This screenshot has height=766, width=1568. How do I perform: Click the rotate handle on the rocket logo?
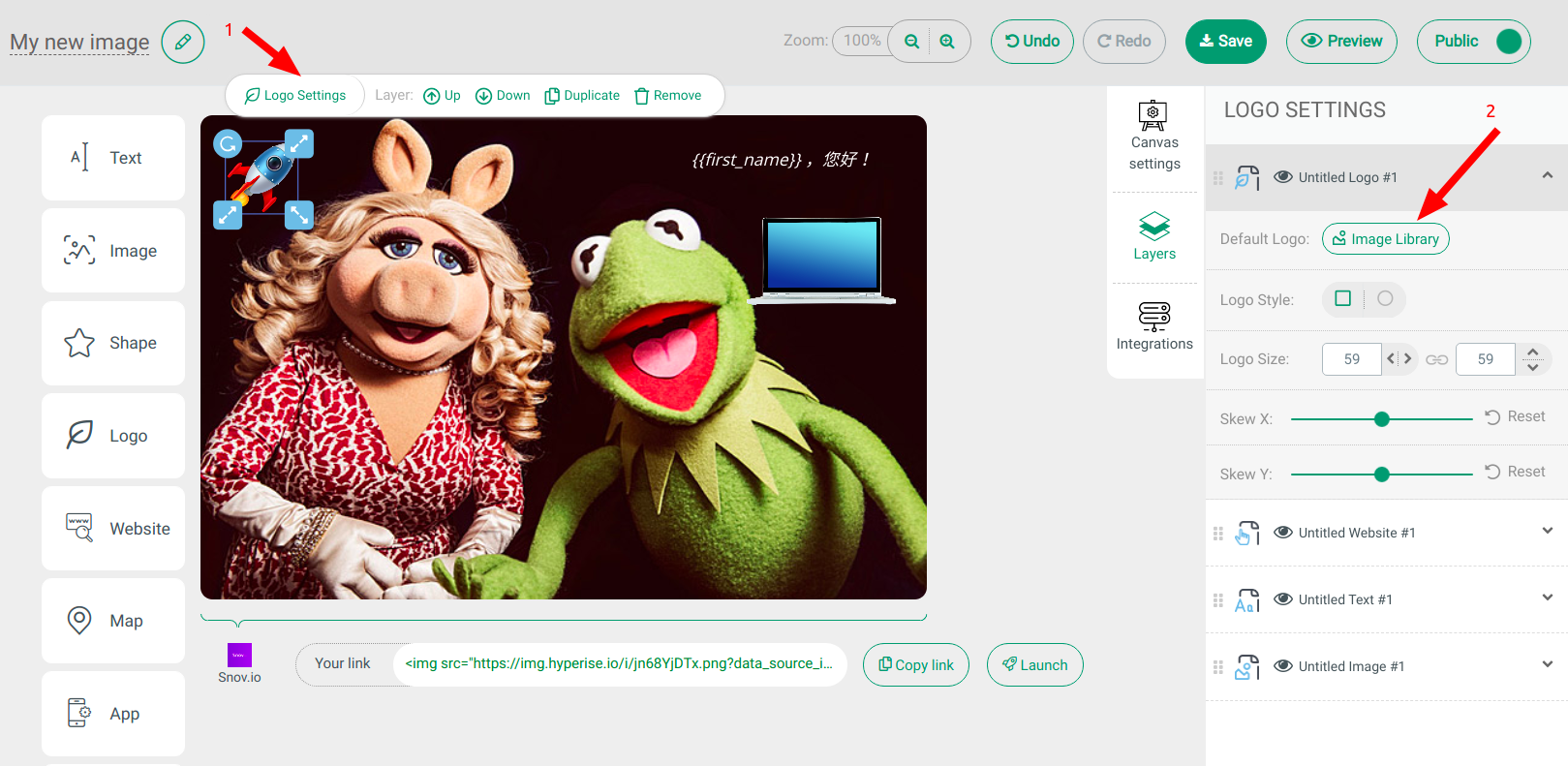coord(228,144)
